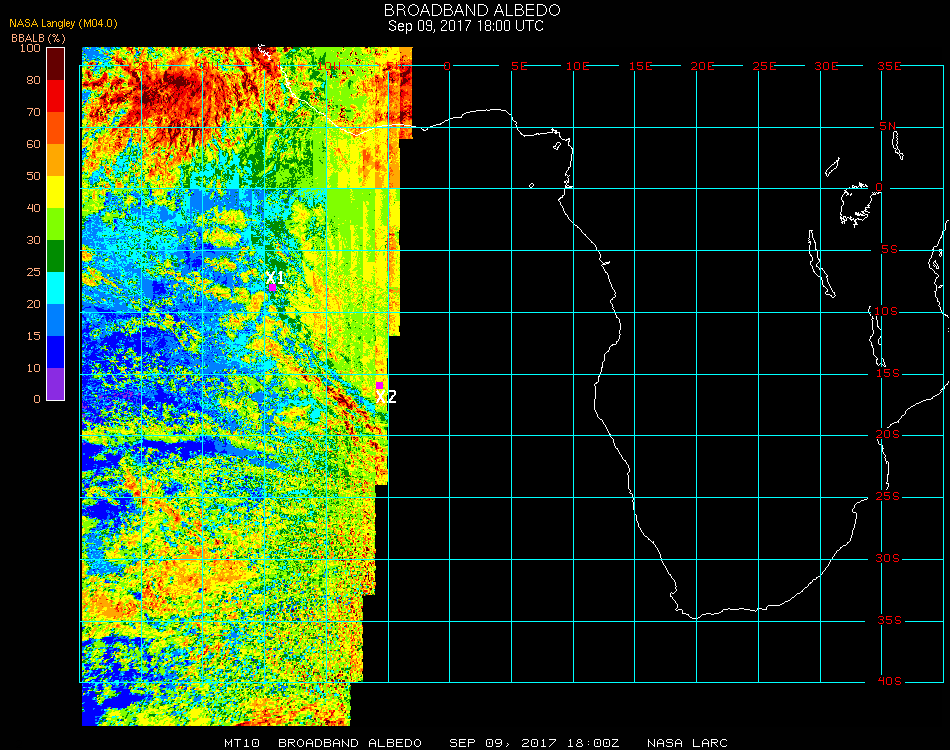
Task: Choose the light green 30-40 legend swatch
Action: 56,224
